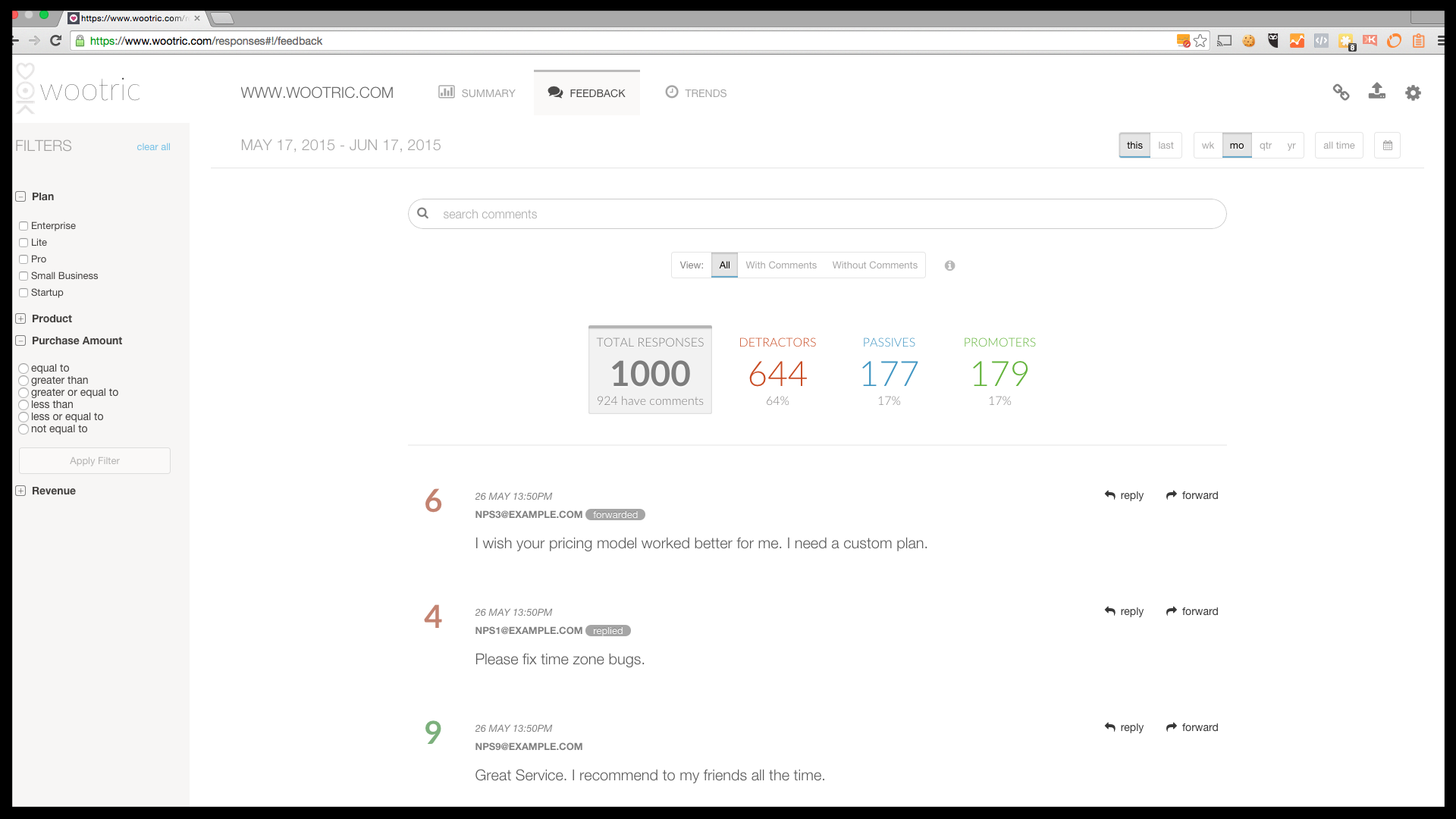
Task: Click the search comments field
Action: (x=817, y=215)
